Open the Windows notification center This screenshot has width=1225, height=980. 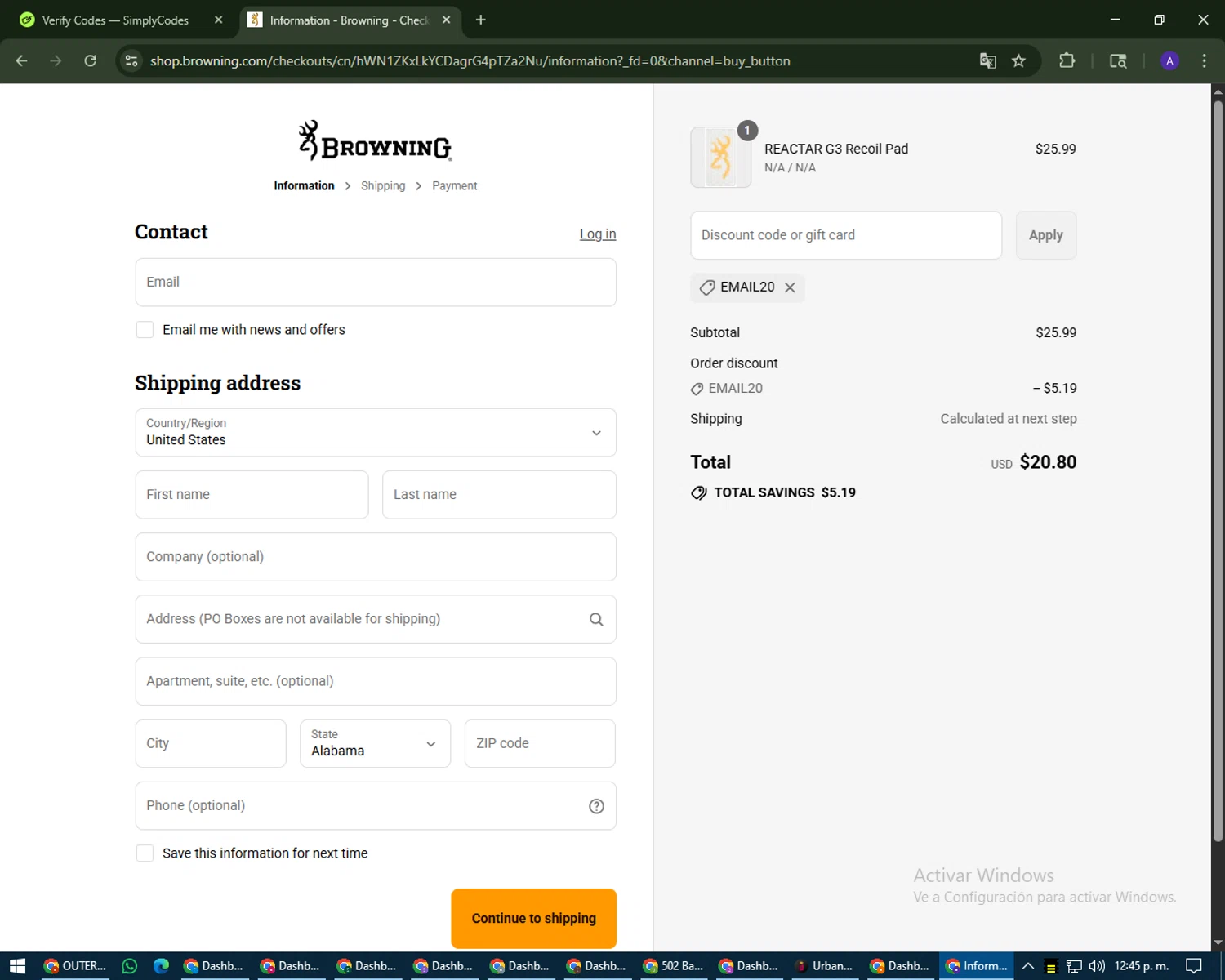[x=1194, y=966]
